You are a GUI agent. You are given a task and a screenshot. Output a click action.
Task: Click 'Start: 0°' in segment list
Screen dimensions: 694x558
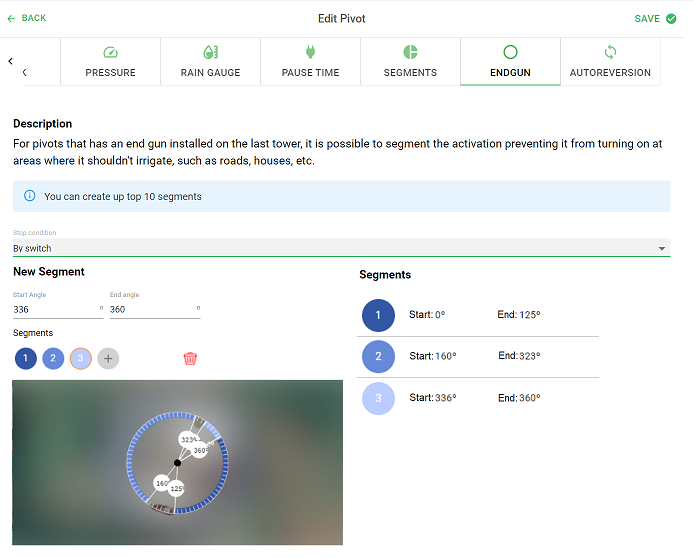click(x=427, y=315)
